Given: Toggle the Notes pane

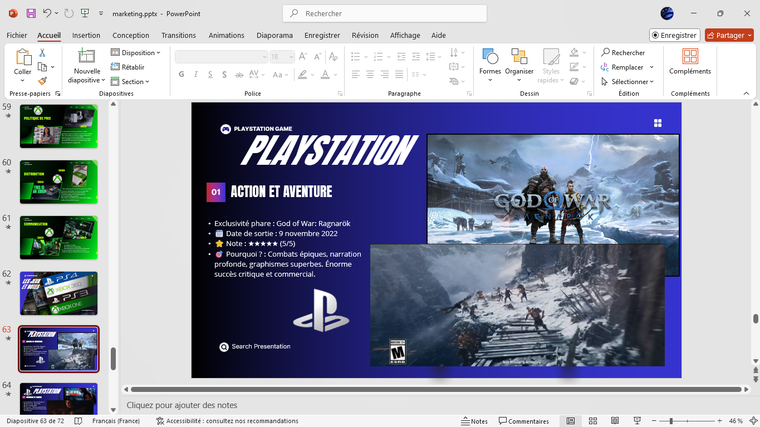Looking at the screenshot, I should (474, 421).
